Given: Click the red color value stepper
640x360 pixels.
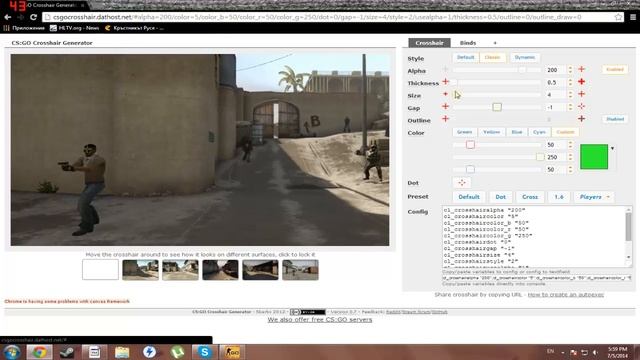Looking at the screenshot, I should coord(570,144).
